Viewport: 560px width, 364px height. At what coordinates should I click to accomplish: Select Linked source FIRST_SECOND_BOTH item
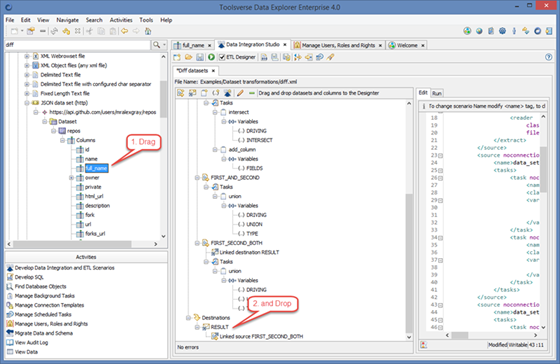(x=261, y=336)
